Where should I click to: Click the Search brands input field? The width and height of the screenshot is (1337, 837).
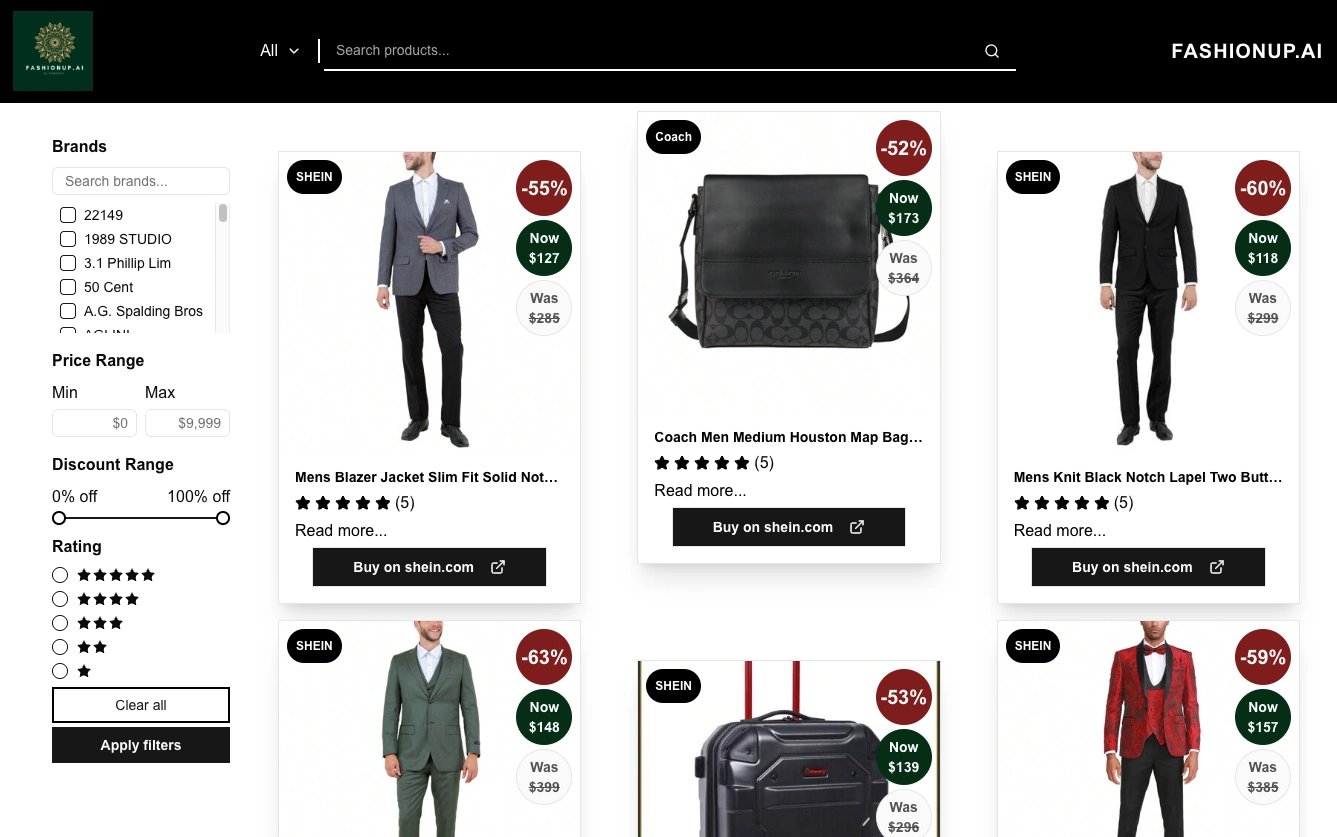click(141, 181)
